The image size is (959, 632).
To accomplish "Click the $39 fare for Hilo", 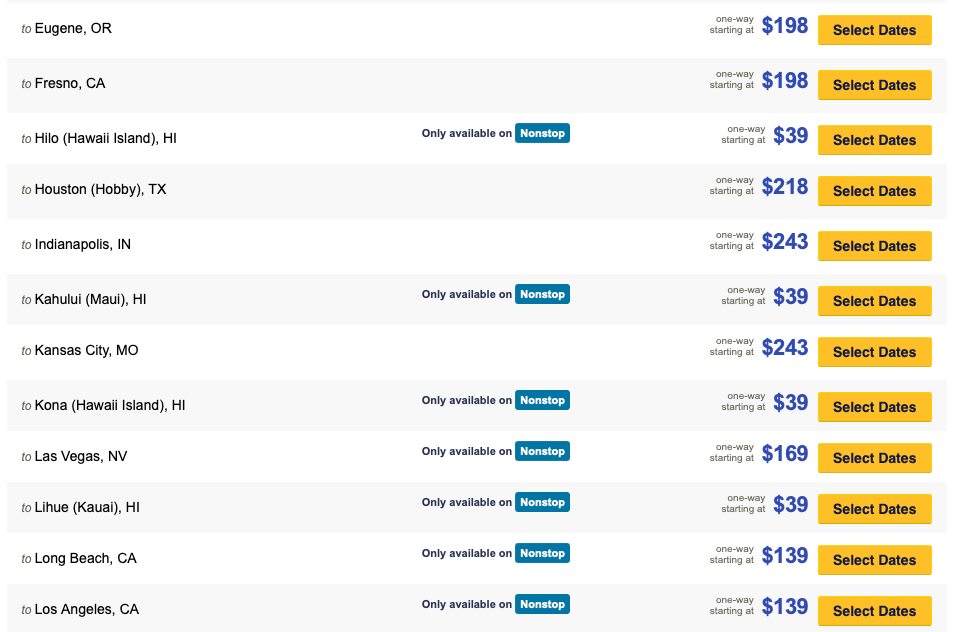I will 791,136.
